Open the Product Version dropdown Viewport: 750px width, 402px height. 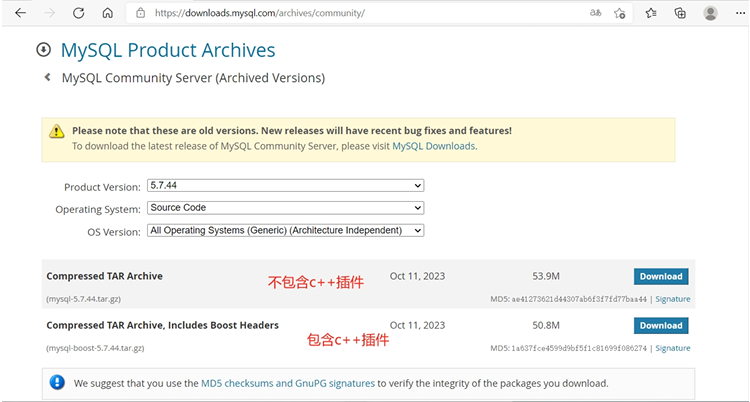tap(286, 185)
